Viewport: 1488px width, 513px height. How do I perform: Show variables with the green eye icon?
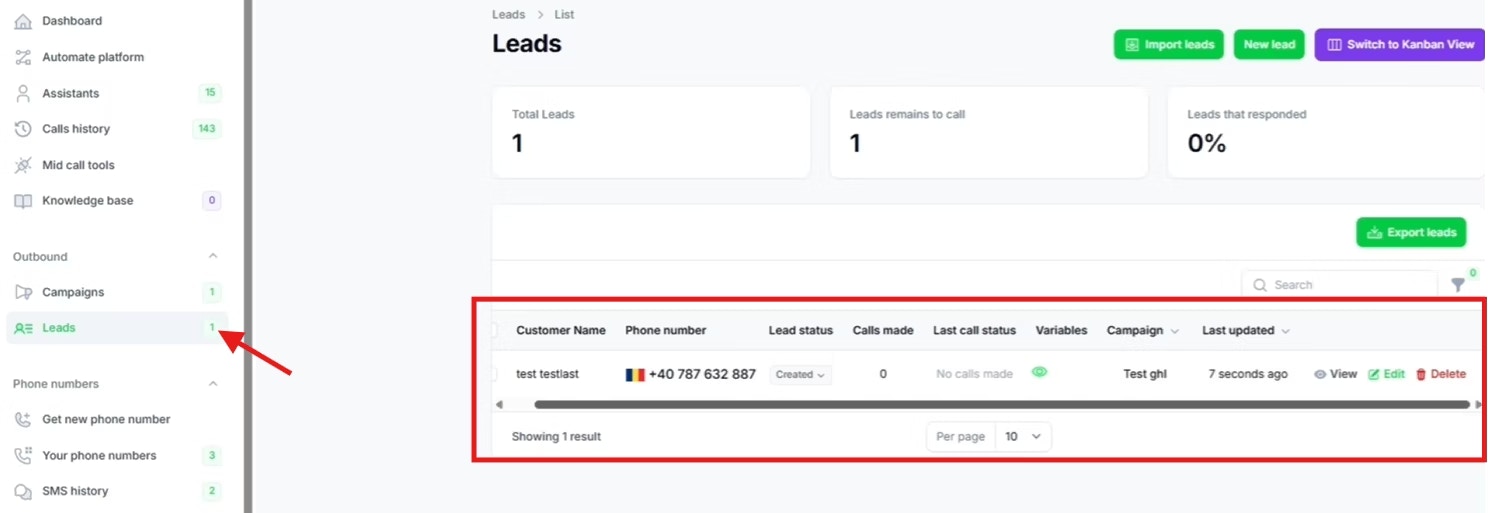click(1040, 372)
